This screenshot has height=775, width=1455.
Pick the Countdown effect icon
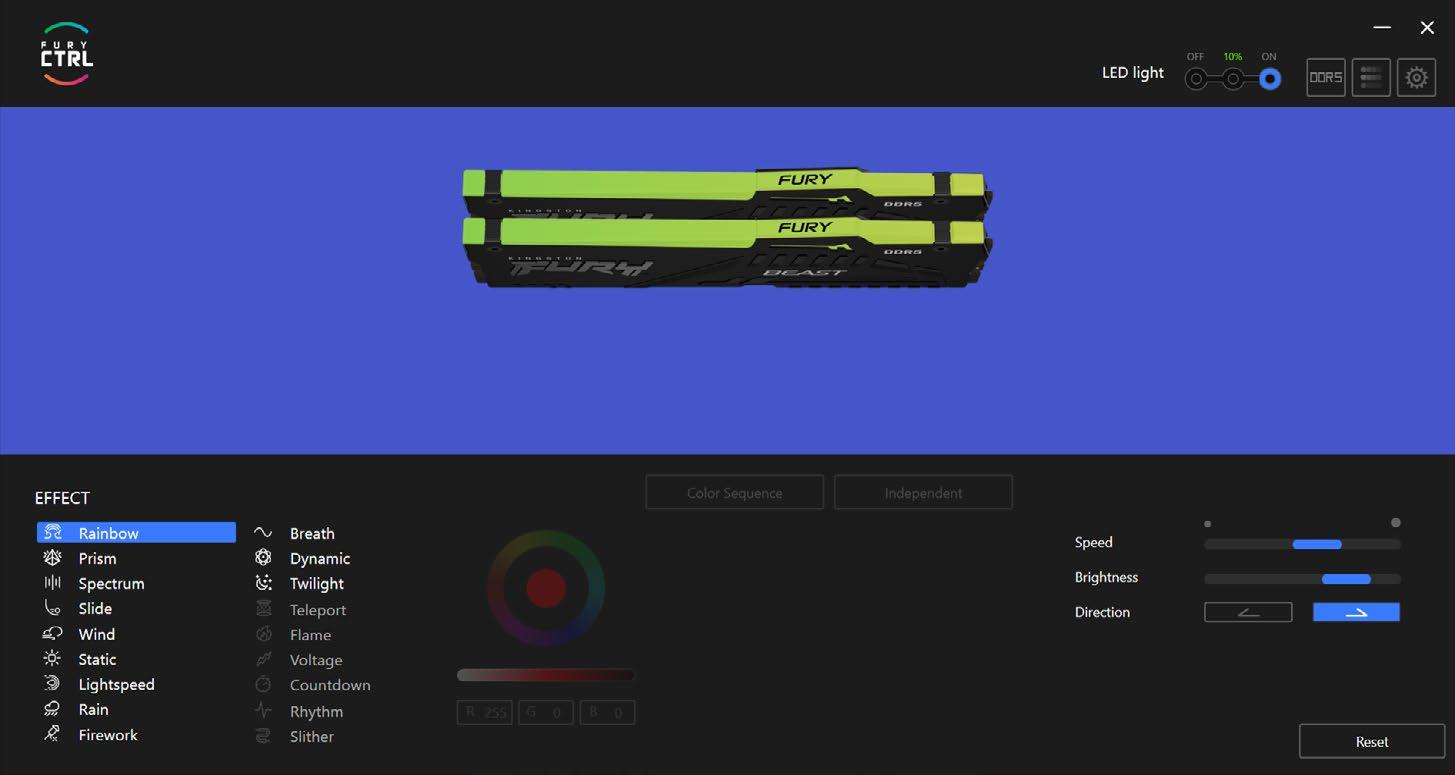coord(263,685)
